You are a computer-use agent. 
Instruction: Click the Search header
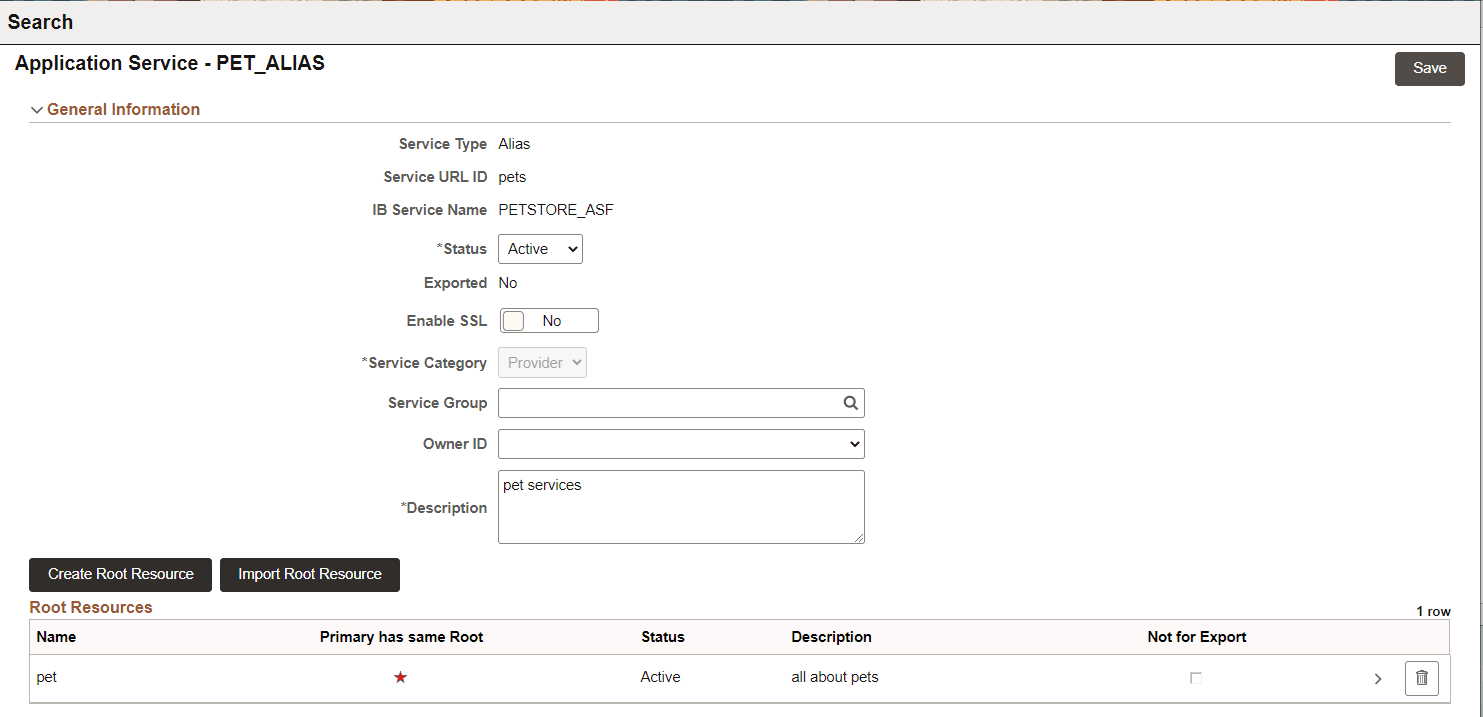pyautogui.click(x=40, y=21)
